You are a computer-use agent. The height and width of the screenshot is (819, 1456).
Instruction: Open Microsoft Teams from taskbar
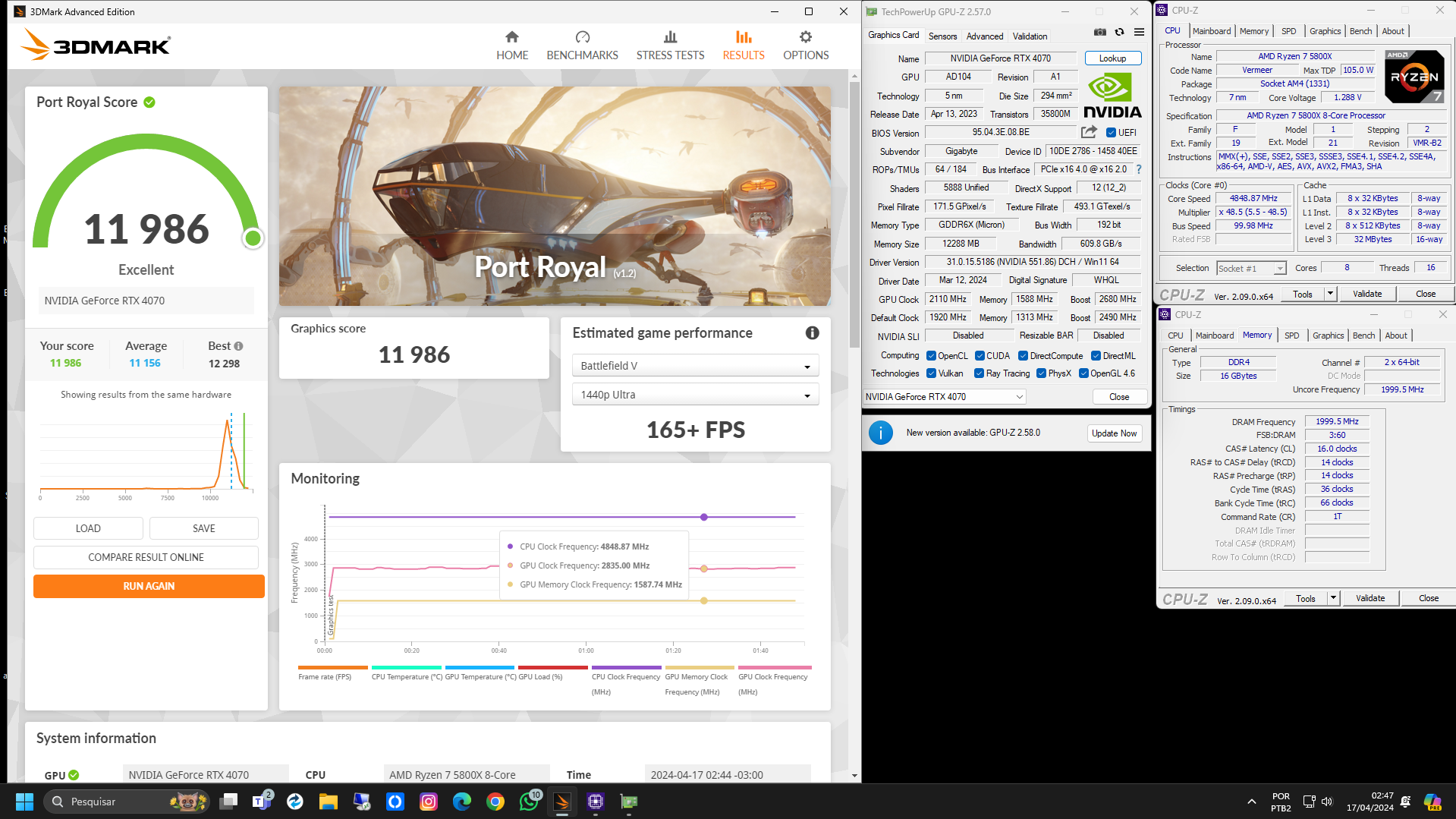pyautogui.click(x=262, y=802)
